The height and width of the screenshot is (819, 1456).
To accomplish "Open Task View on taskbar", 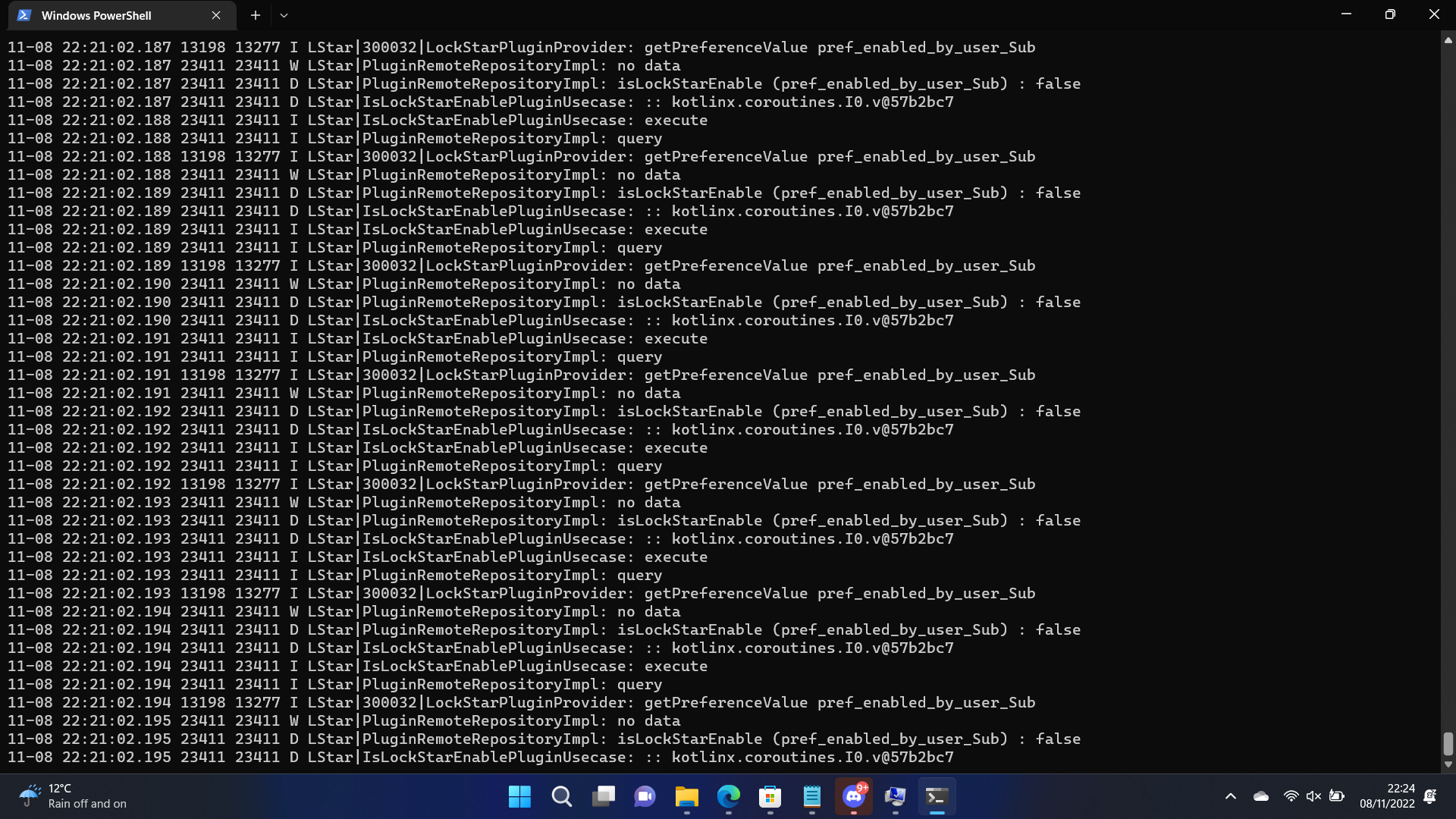I will coord(604,797).
